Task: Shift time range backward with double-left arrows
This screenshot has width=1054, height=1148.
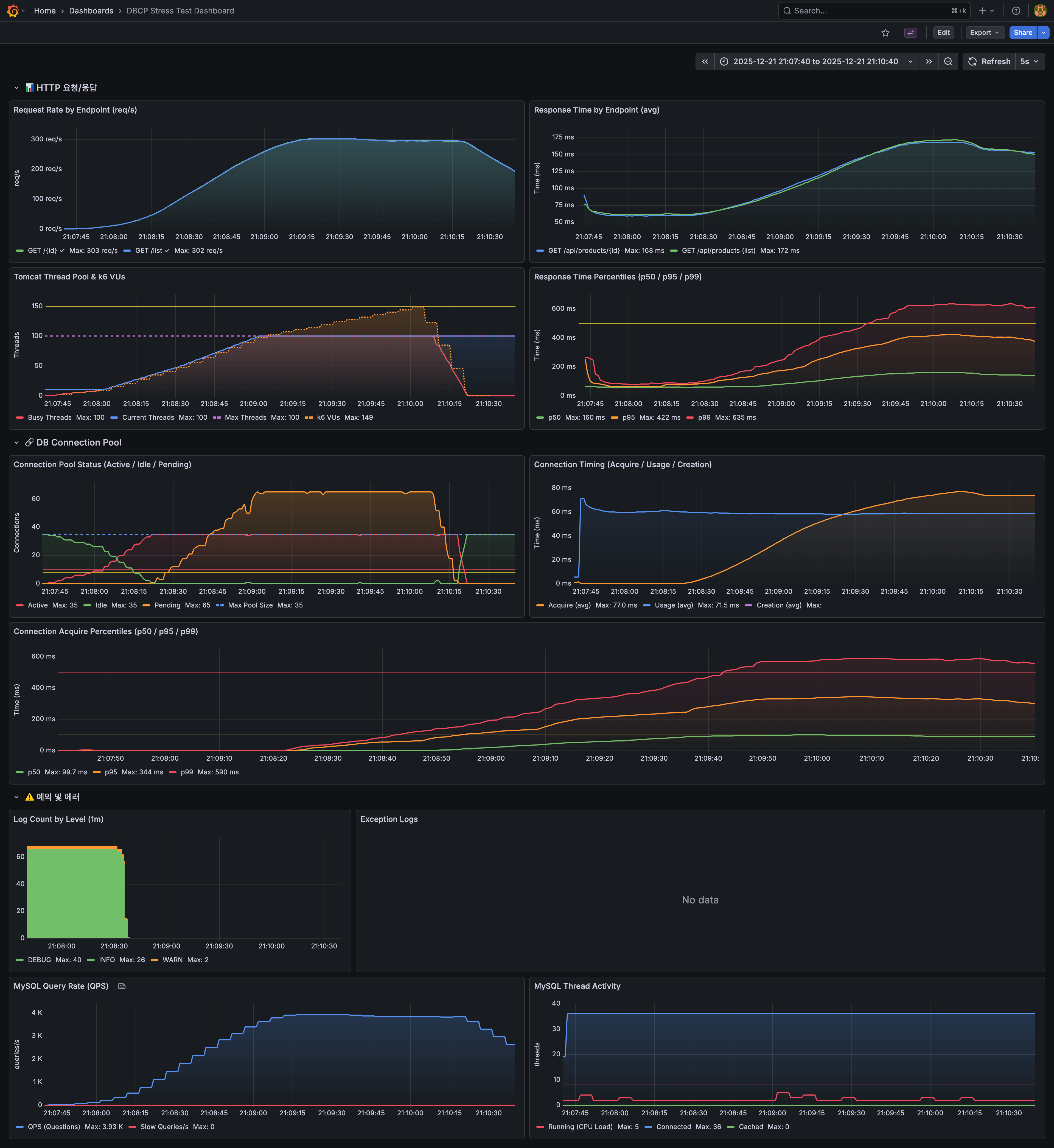Action: click(705, 61)
